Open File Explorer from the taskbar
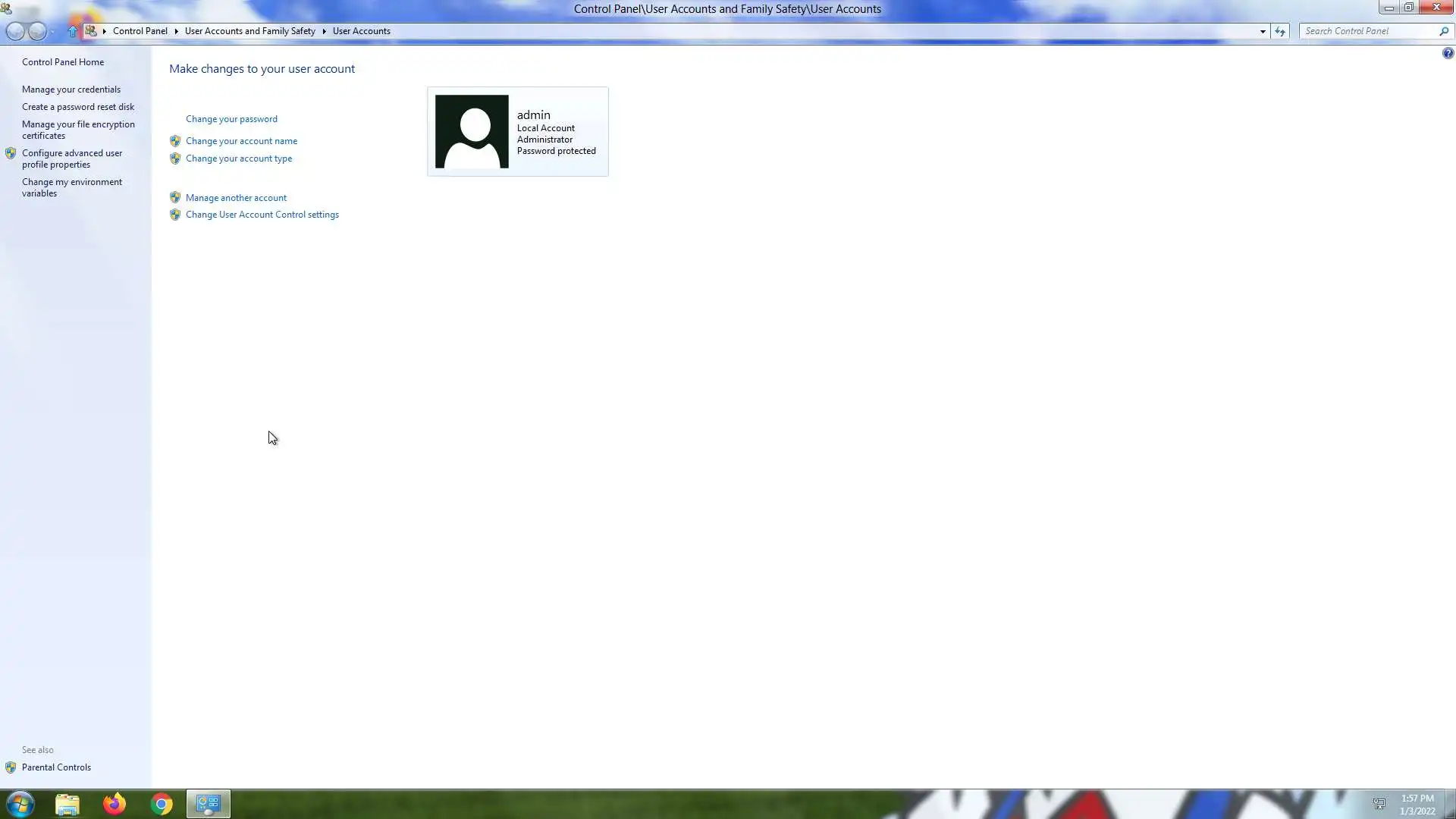The height and width of the screenshot is (819, 1456). (x=67, y=804)
